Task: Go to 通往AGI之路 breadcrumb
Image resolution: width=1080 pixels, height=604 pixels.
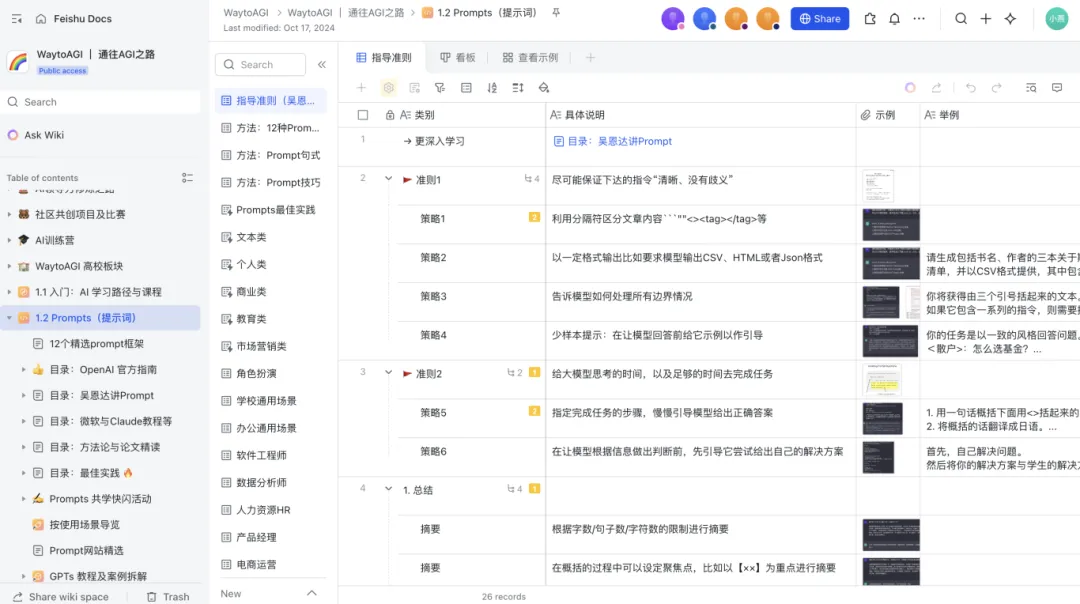Action: [375, 12]
